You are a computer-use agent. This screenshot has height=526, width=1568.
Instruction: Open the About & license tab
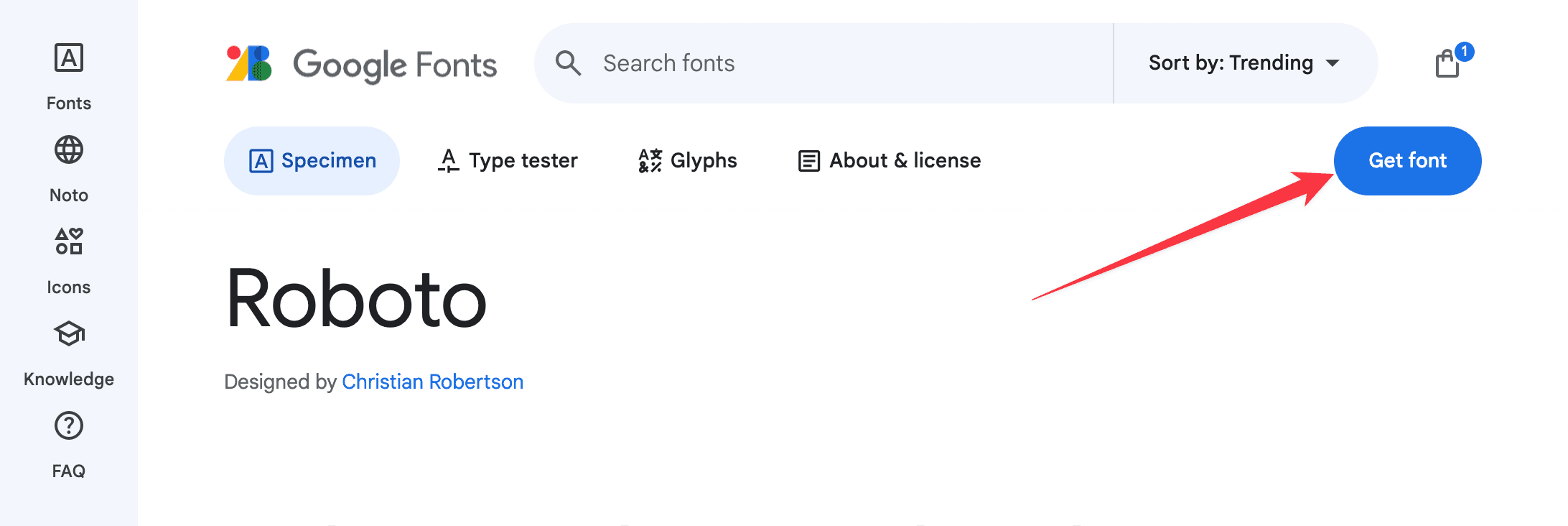890,161
